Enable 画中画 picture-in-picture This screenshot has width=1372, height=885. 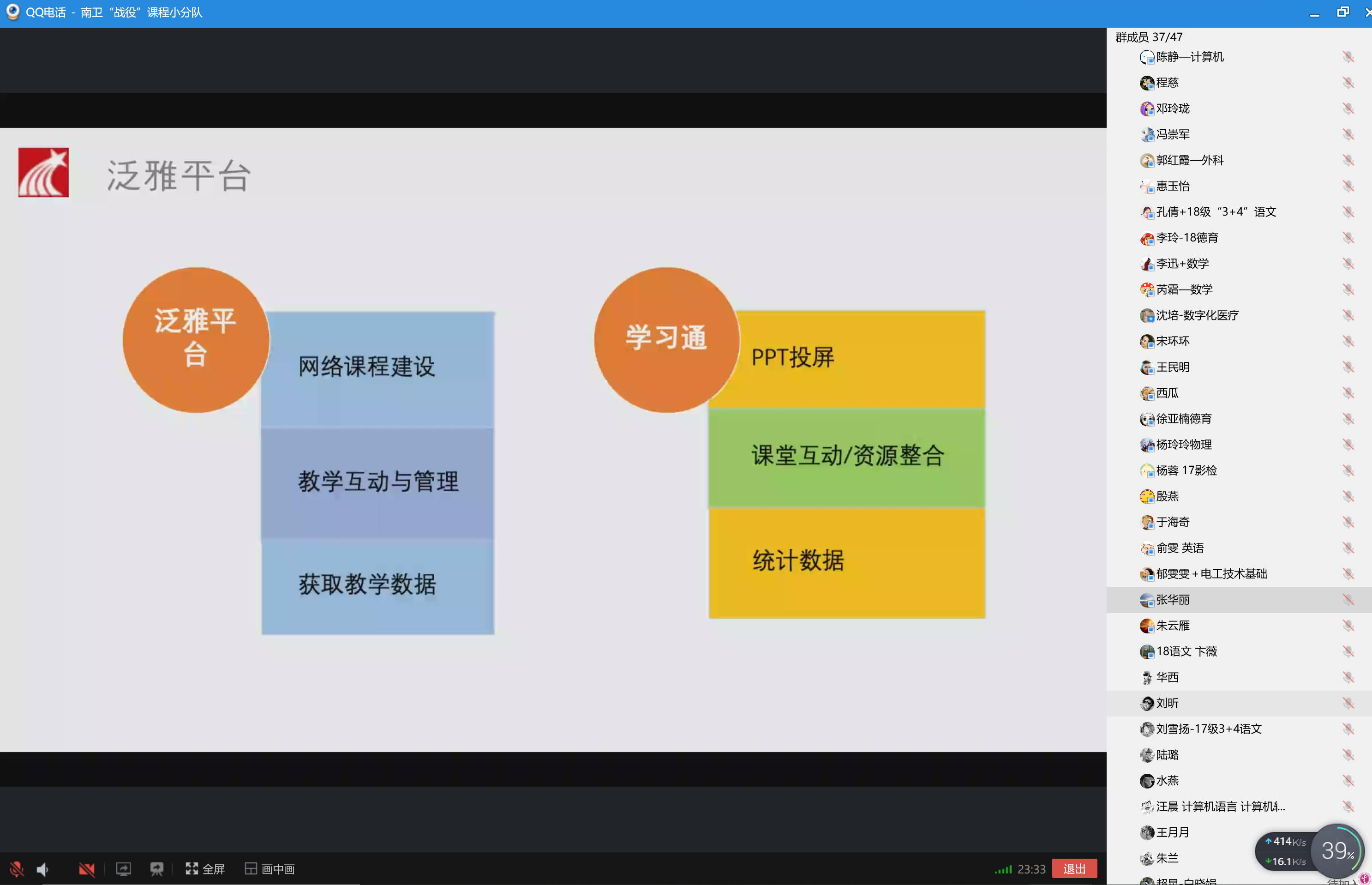[270, 869]
